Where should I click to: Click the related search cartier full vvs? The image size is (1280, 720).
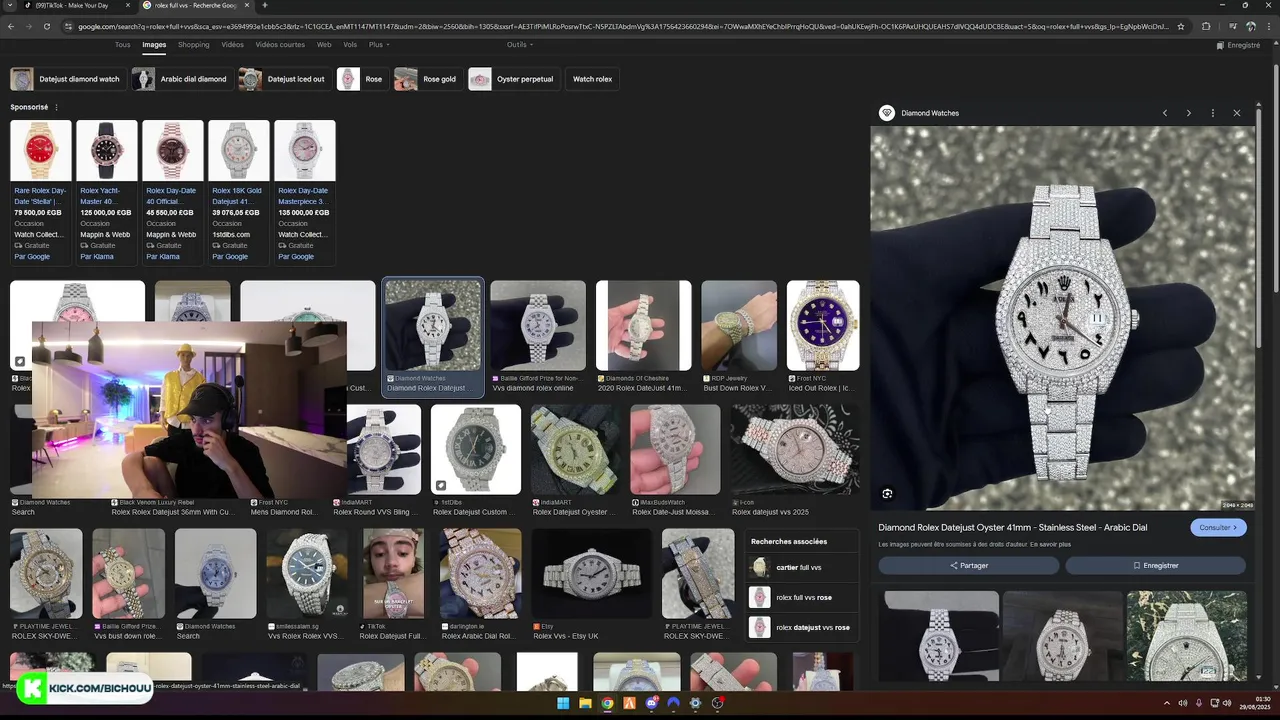pos(800,567)
